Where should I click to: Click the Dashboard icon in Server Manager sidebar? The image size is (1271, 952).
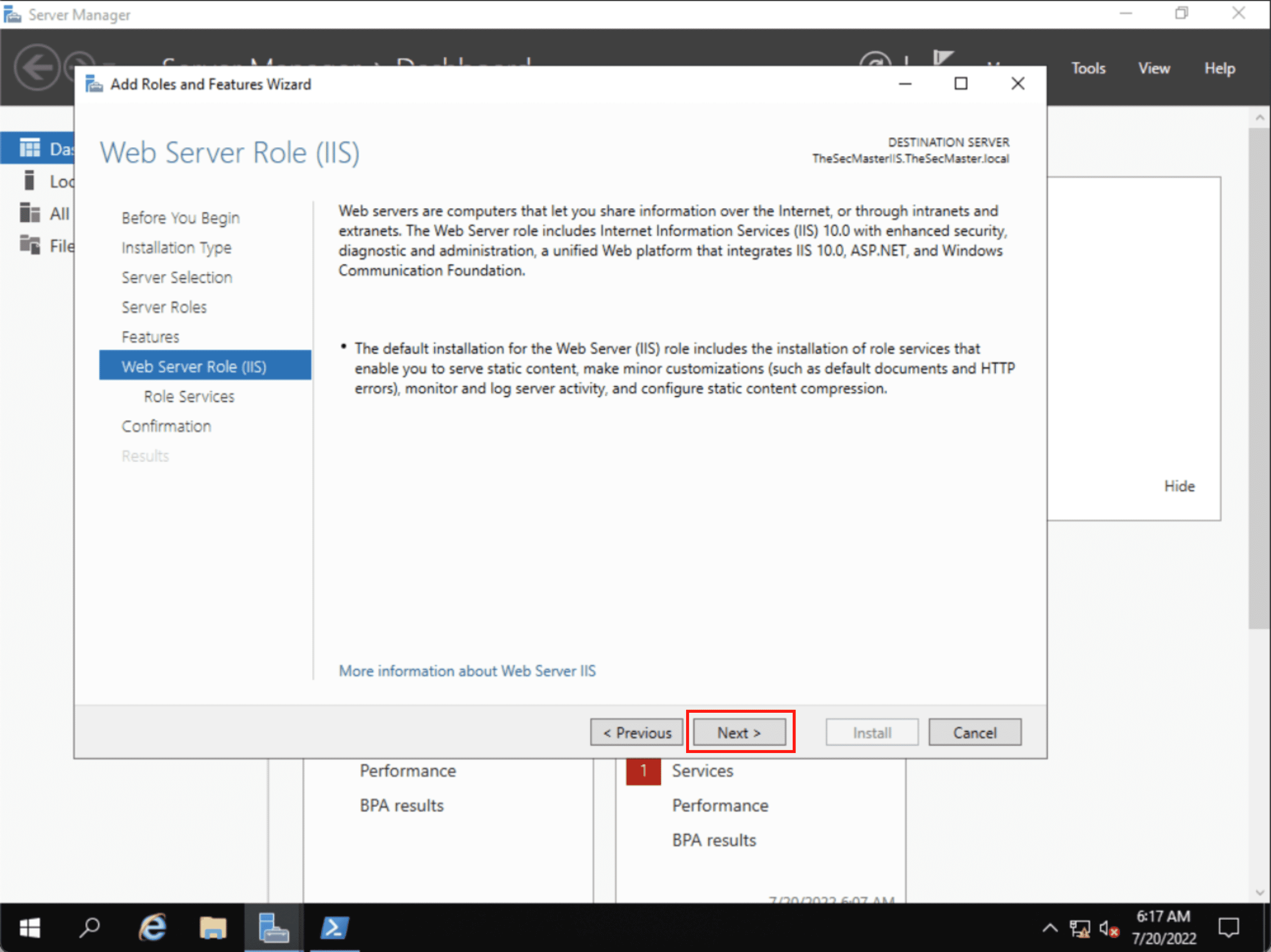[30, 148]
